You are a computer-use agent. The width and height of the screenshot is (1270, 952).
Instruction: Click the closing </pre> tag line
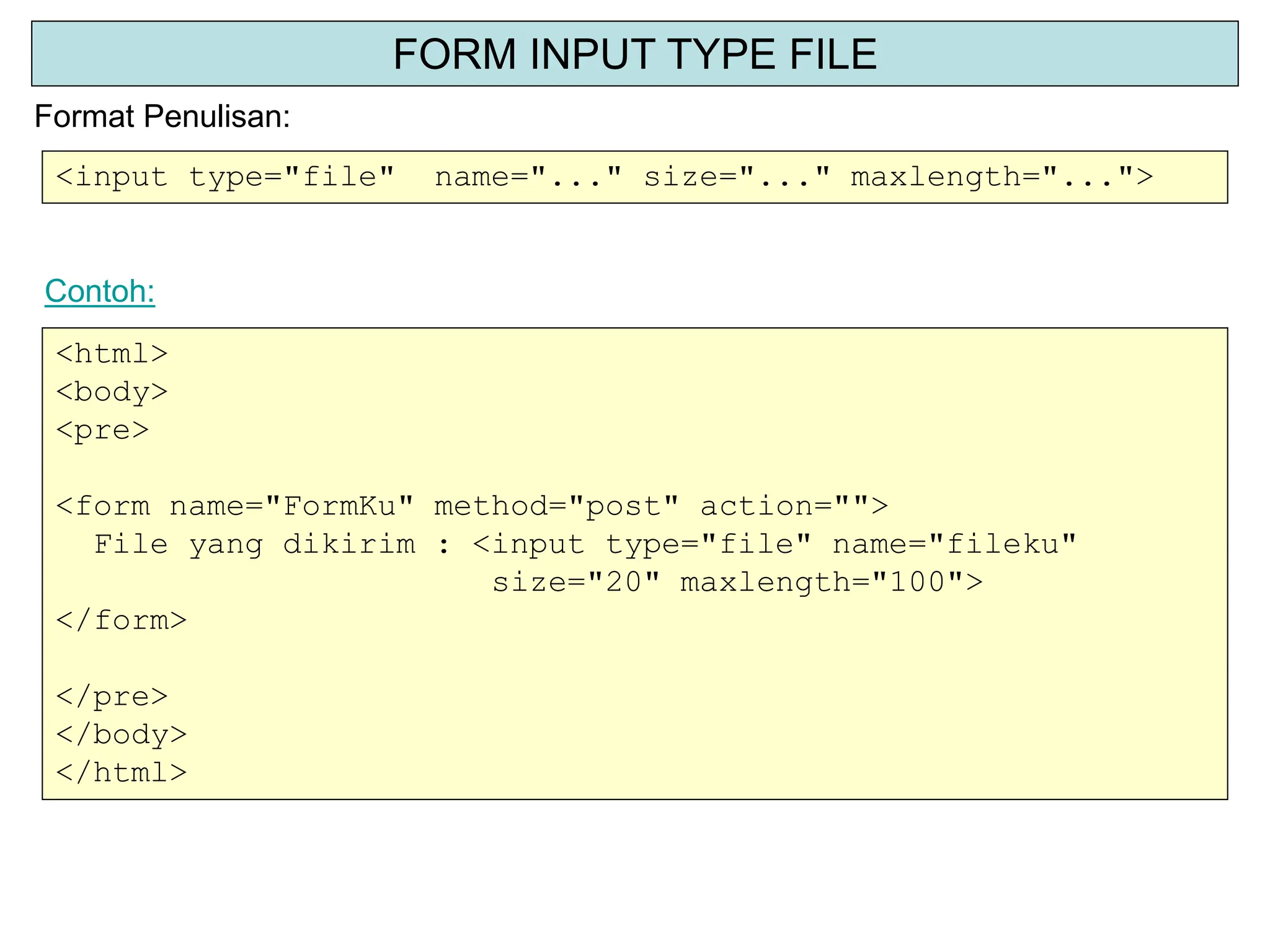pos(112,697)
